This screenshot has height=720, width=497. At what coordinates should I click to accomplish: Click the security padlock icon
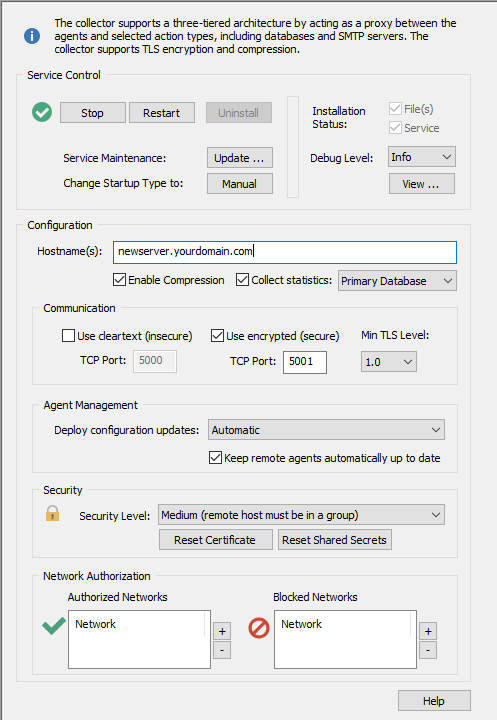pyautogui.click(x=52, y=513)
